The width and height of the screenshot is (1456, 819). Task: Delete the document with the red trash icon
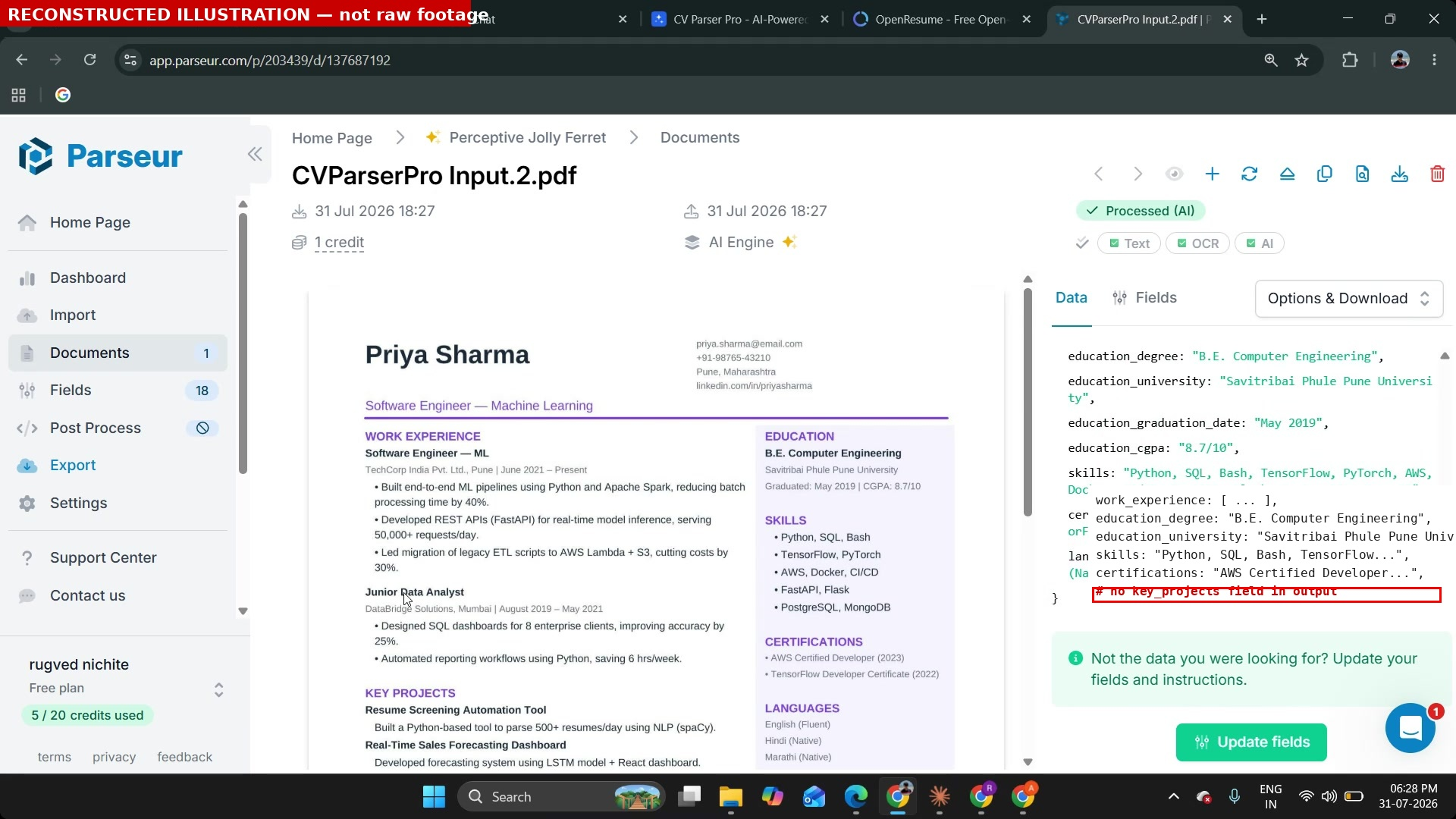click(x=1437, y=174)
